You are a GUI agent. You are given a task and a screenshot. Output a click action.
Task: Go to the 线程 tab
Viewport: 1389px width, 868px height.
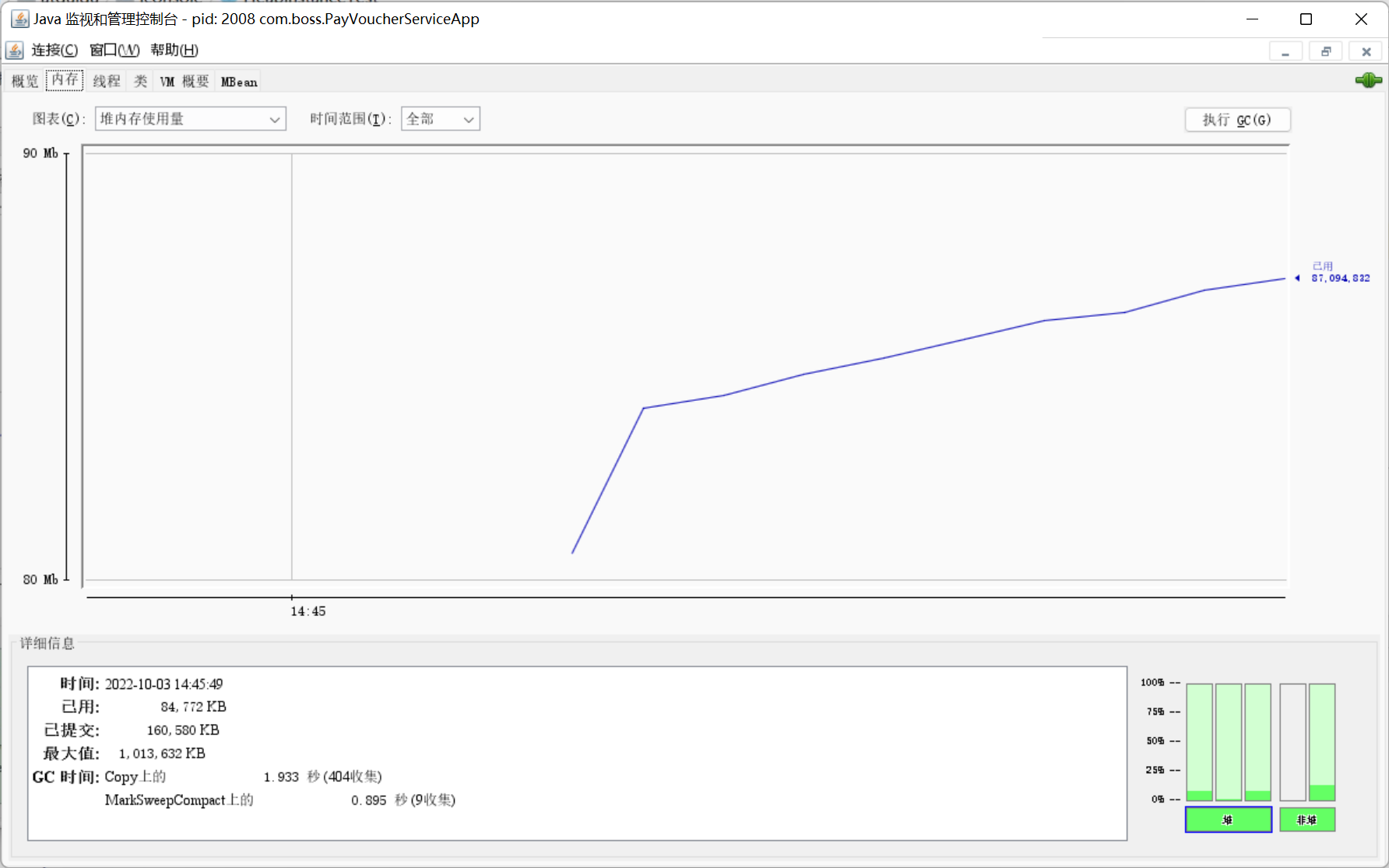click(107, 81)
